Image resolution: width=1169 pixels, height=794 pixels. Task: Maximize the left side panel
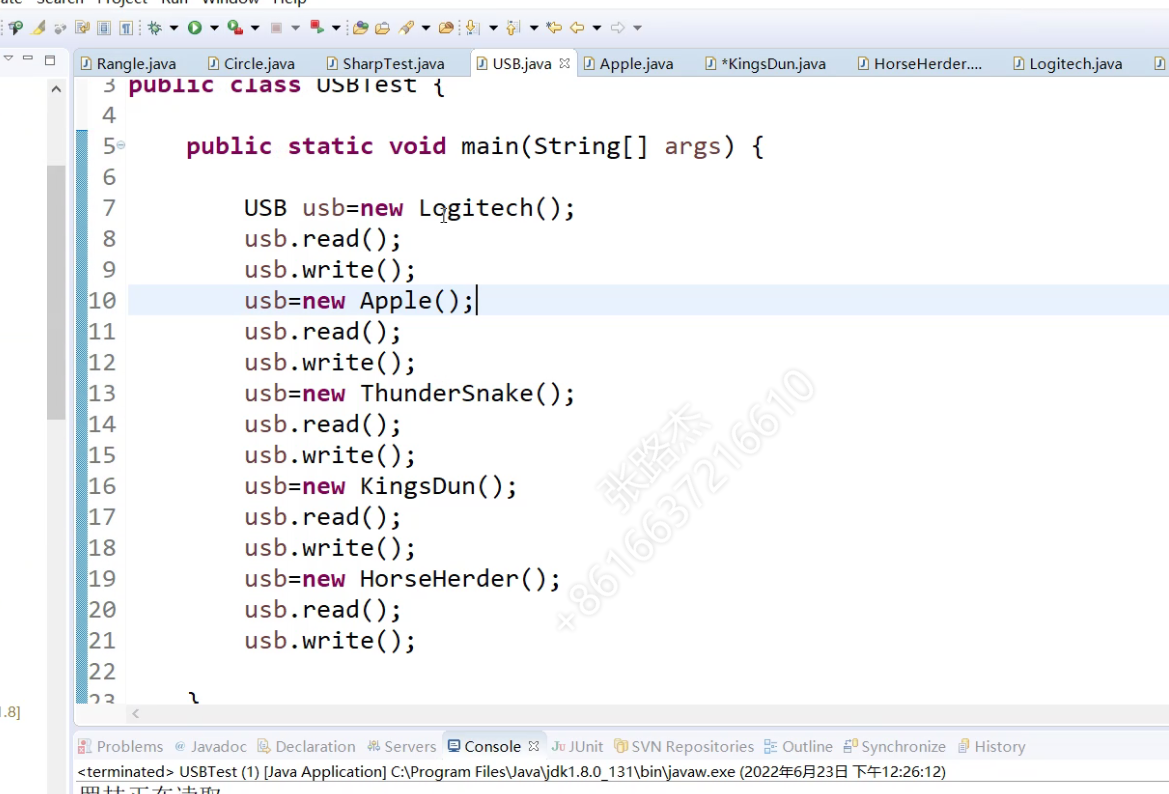click(50, 60)
